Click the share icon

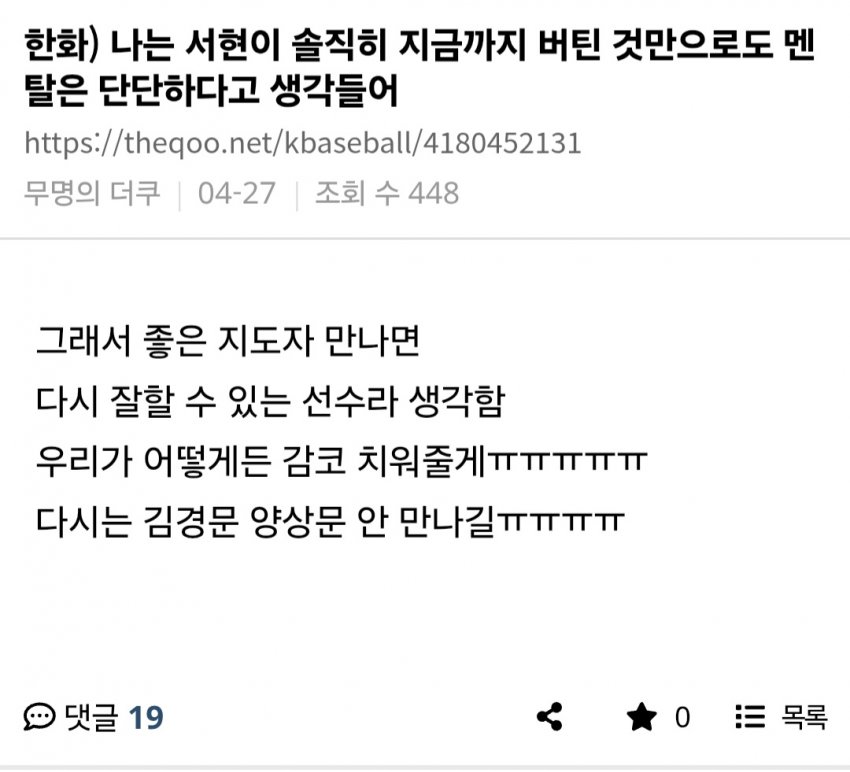(x=550, y=717)
